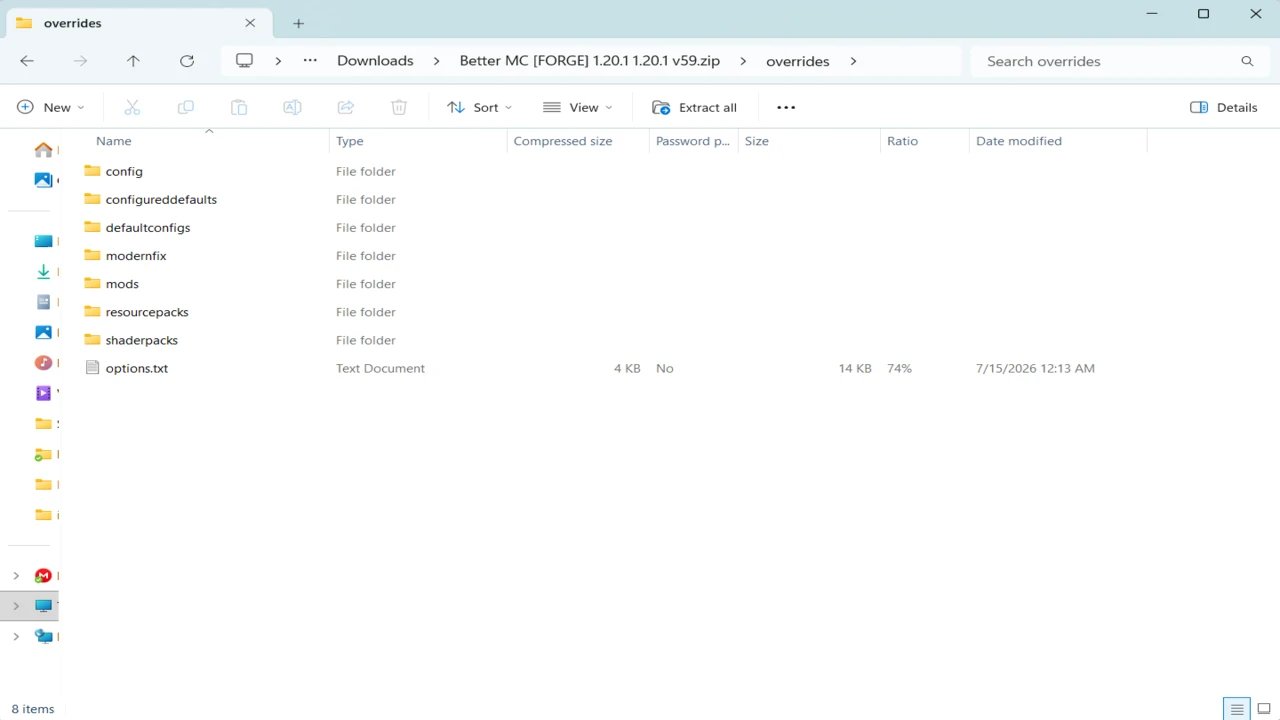Open the View dropdown menu
The image size is (1280, 720).
pos(578,107)
